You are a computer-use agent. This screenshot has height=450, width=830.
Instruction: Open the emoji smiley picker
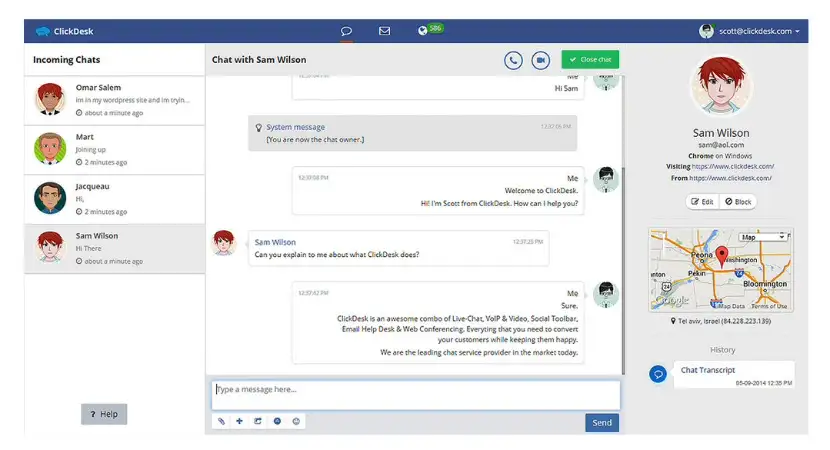point(295,421)
